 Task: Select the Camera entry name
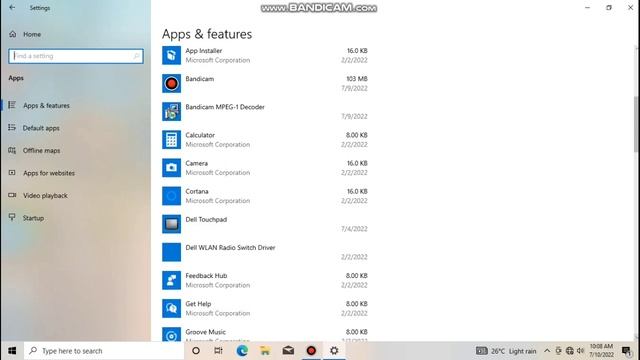click(197, 163)
